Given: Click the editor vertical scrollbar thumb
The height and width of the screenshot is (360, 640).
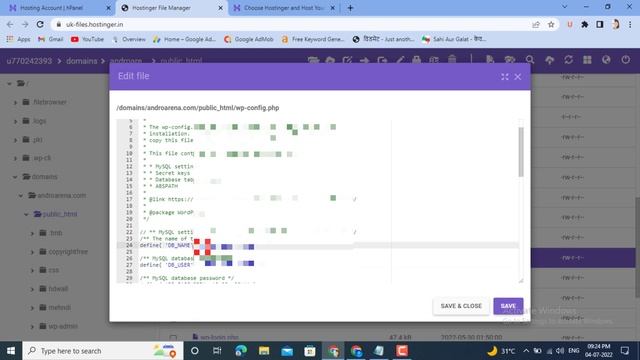Looking at the screenshot, I should pyautogui.click(x=521, y=152).
